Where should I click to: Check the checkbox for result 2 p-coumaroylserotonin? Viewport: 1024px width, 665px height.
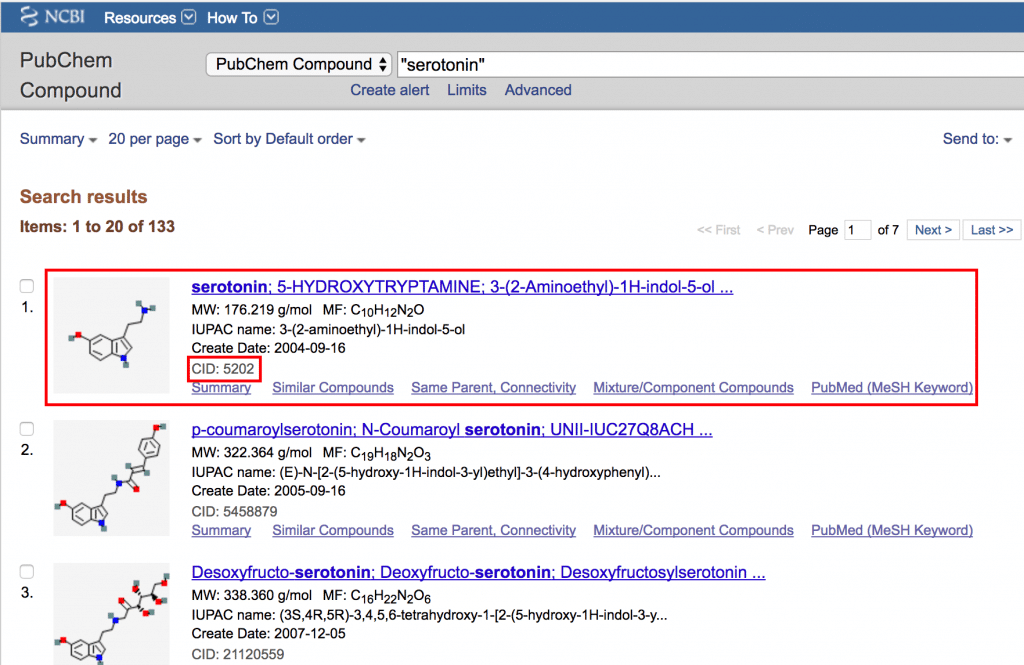click(x=27, y=429)
